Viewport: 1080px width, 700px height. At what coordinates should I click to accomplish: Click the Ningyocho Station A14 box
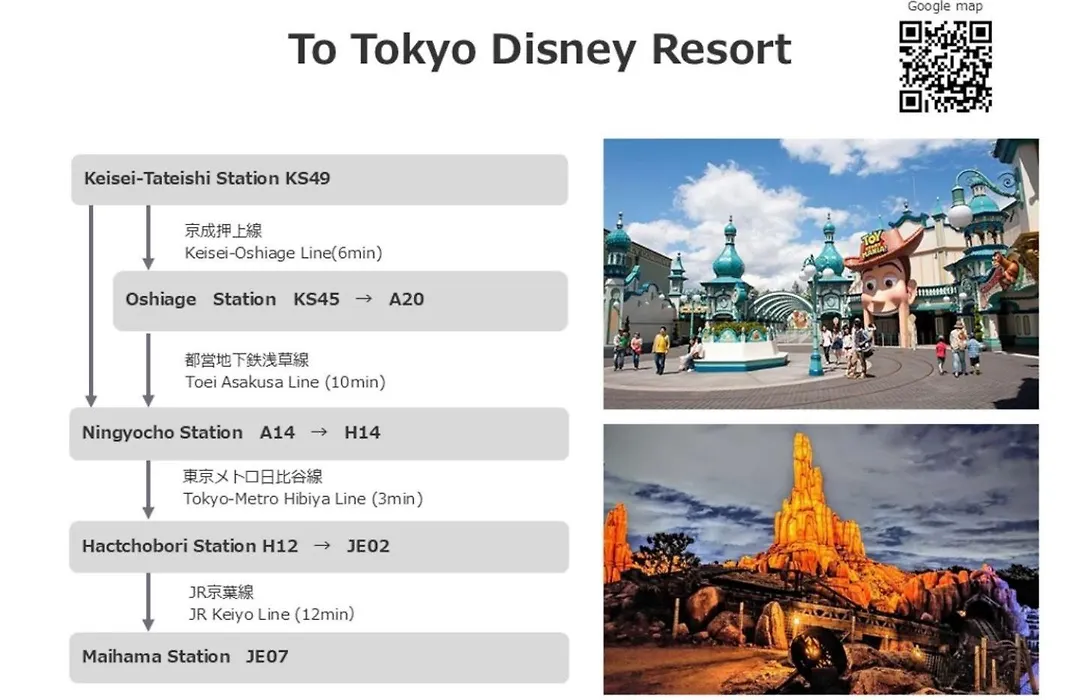click(x=319, y=433)
